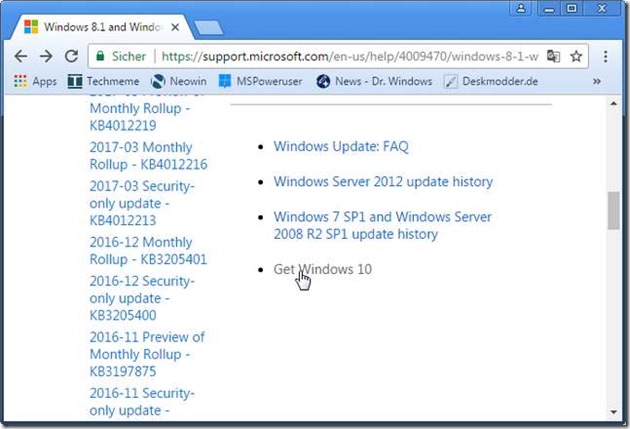Close the Windows 8.1 tab
The height and width of the screenshot is (429, 630).
175,27
